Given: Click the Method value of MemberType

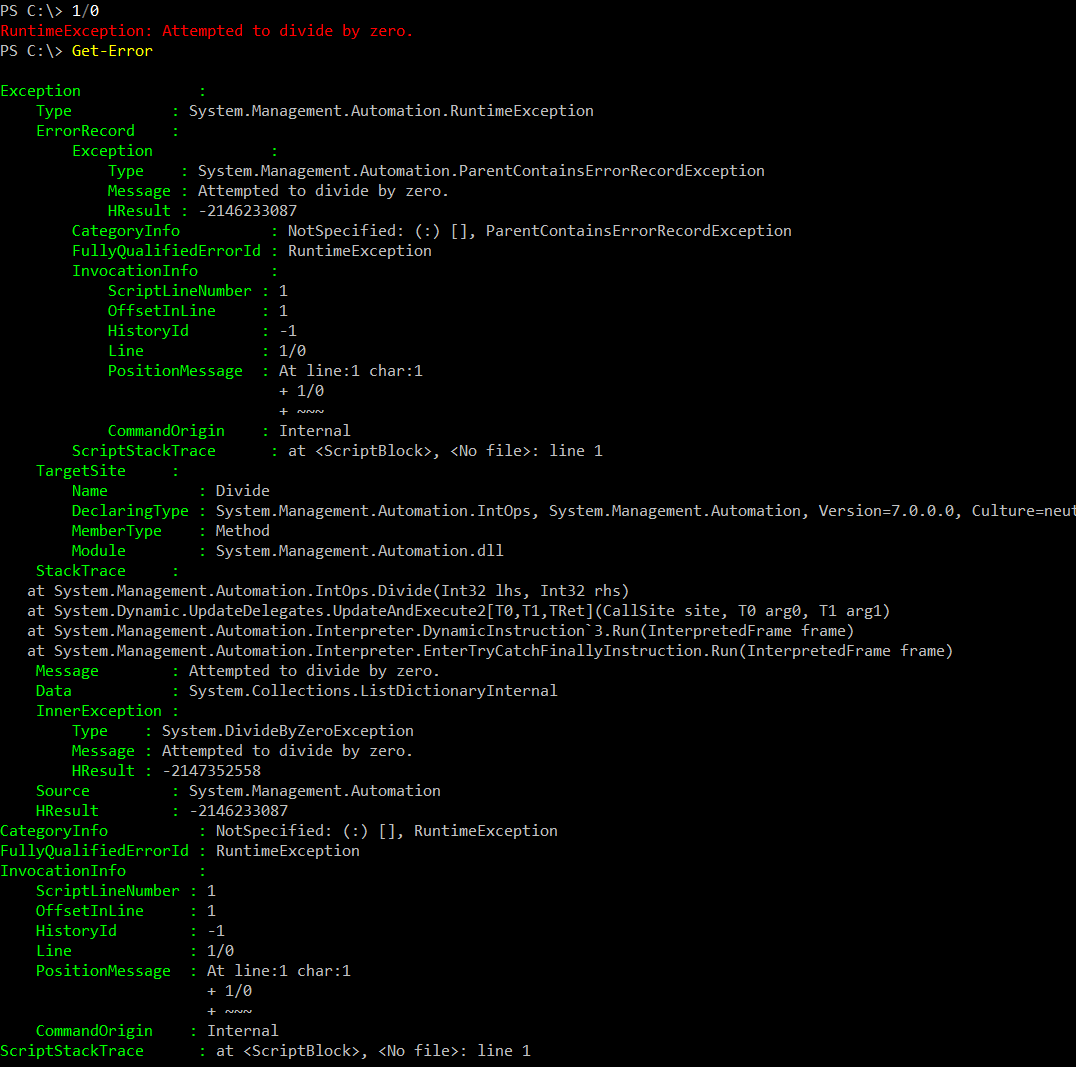Looking at the screenshot, I should [243, 530].
